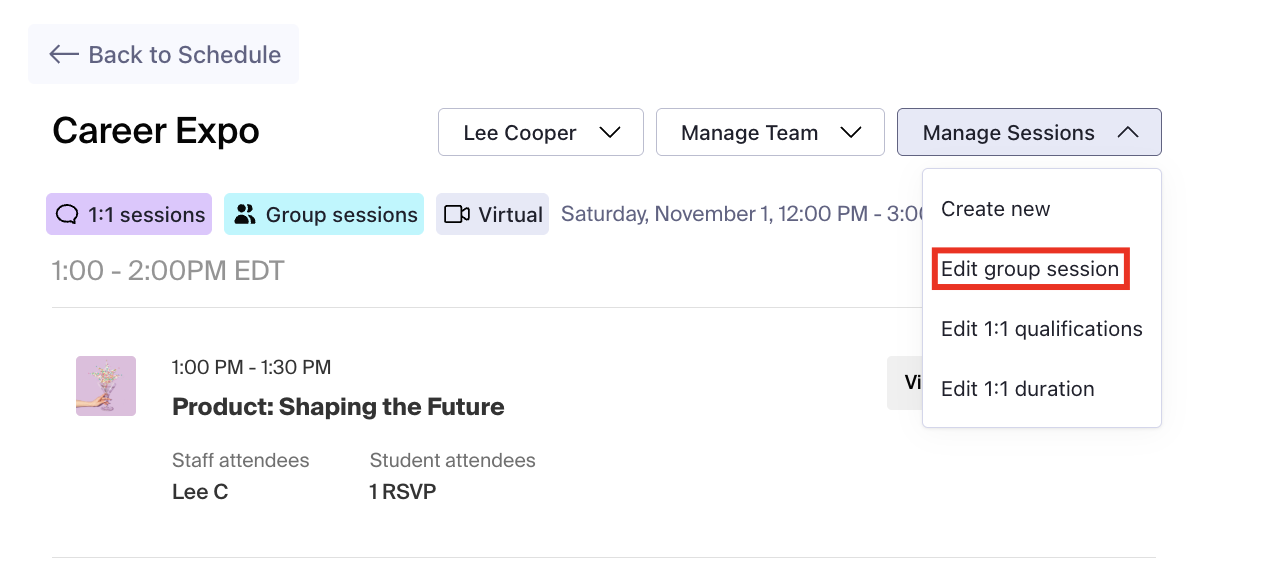Open the Lee Cooper dropdown
Screen dimensions: 1272x580
(x=540, y=133)
